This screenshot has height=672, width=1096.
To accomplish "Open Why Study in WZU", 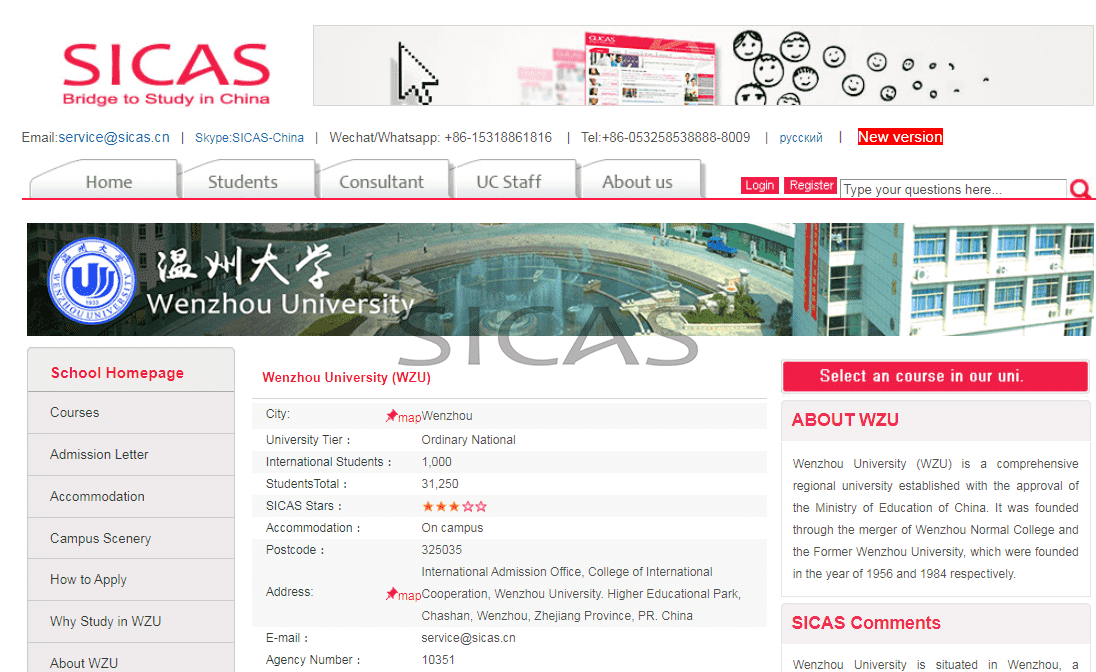I will pyautogui.click(x=131, y=622).
